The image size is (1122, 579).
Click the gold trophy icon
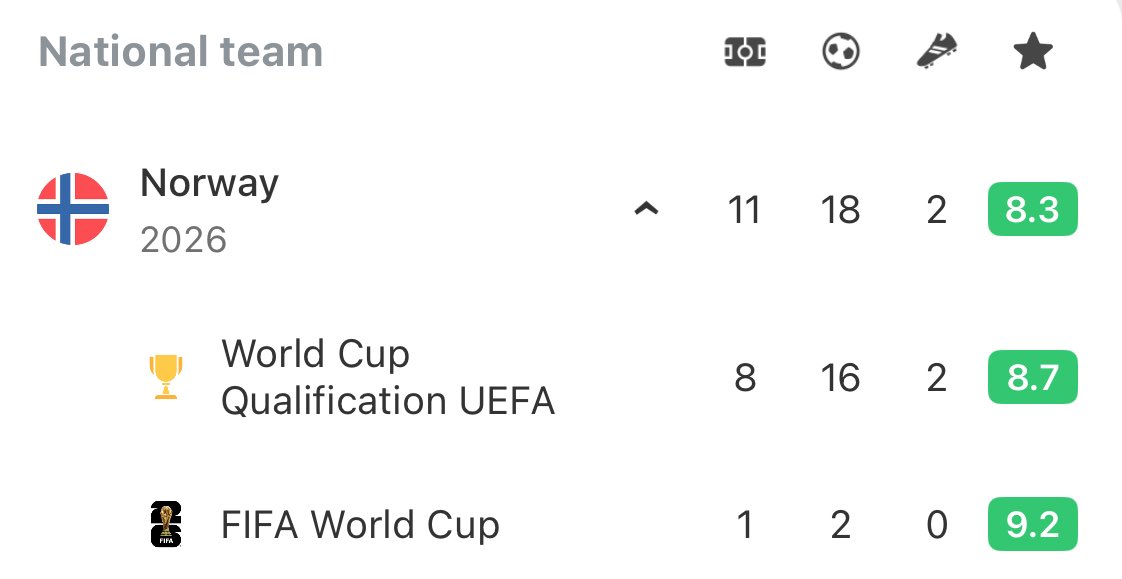coord(166,376)
